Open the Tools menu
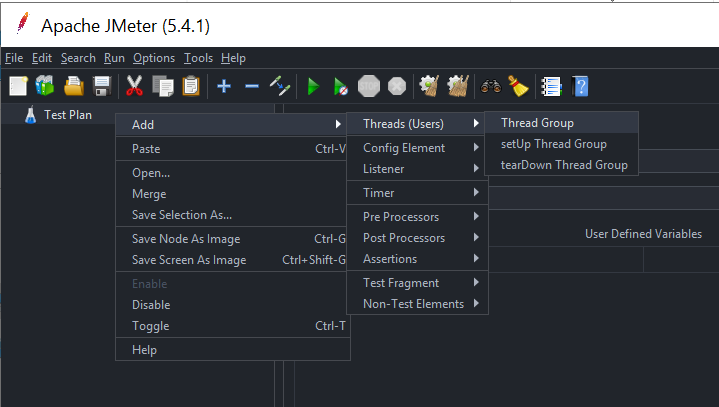The image size is (719, 407). [x=198, y=58]
